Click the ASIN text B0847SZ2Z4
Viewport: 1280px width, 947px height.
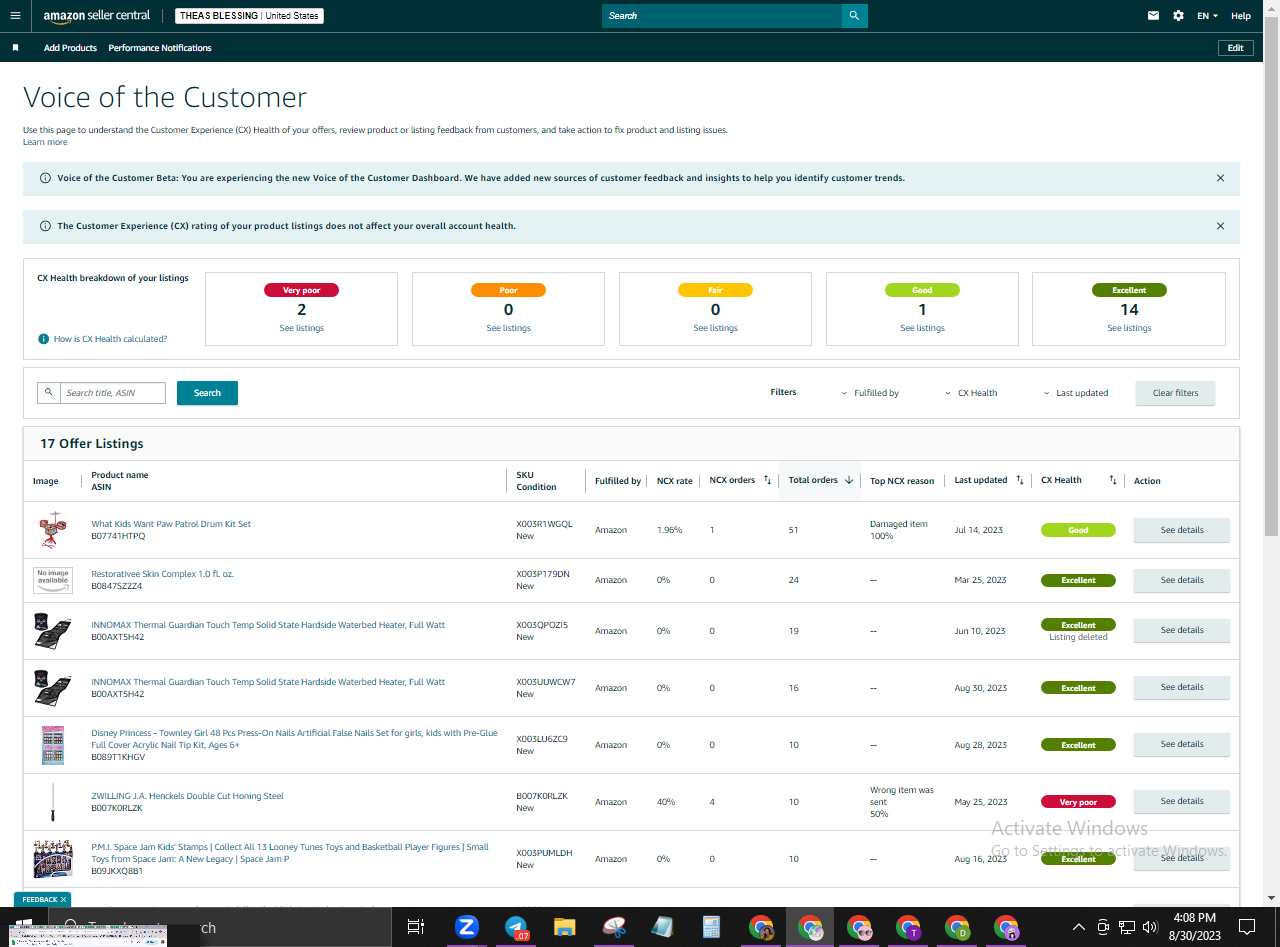(117, 586)
